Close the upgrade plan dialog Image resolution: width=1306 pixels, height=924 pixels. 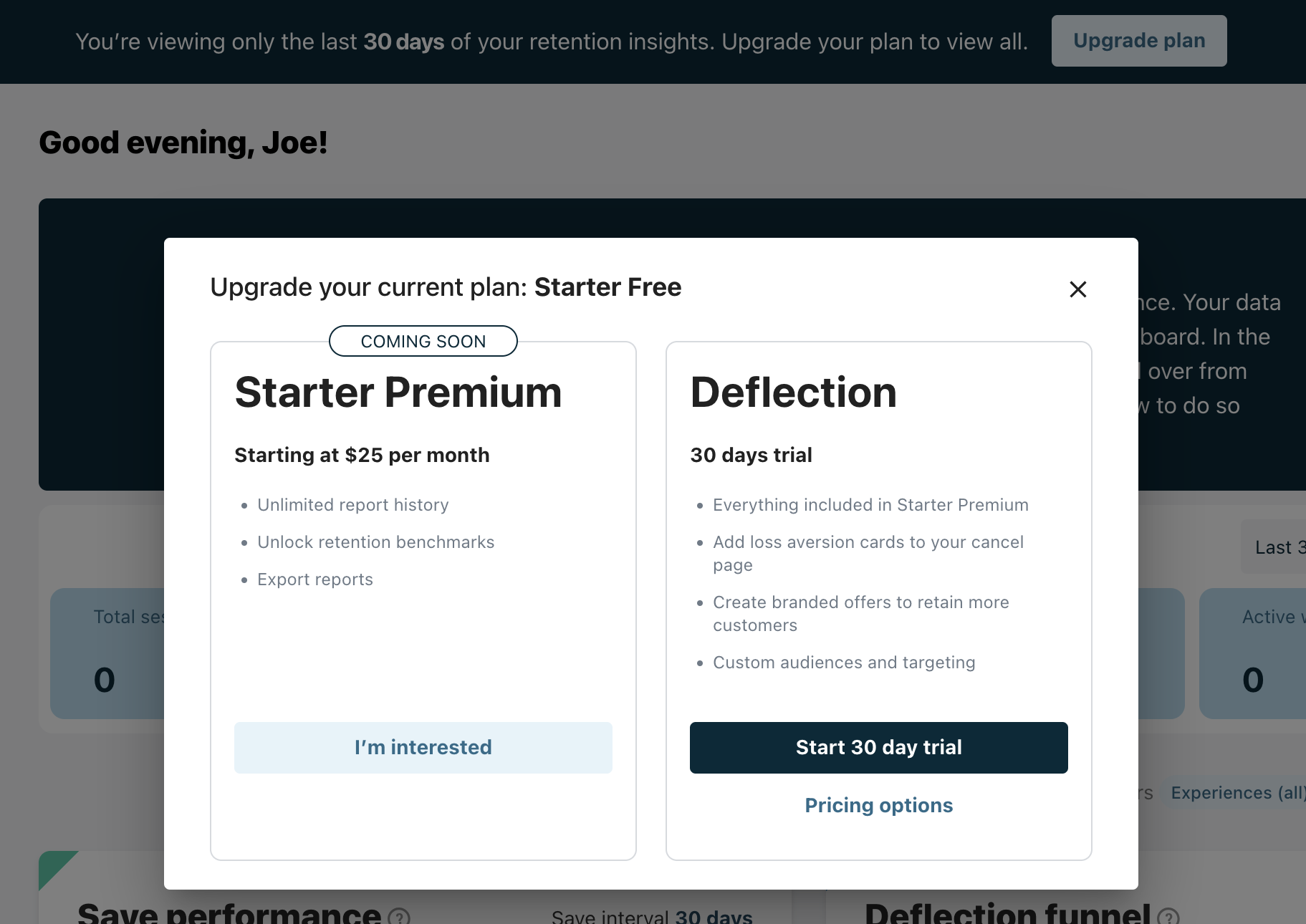(x=1077, y=289)
